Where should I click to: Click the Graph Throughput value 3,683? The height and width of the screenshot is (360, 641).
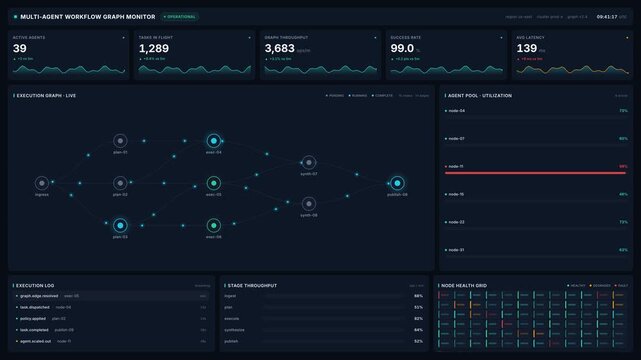point(280,49)
